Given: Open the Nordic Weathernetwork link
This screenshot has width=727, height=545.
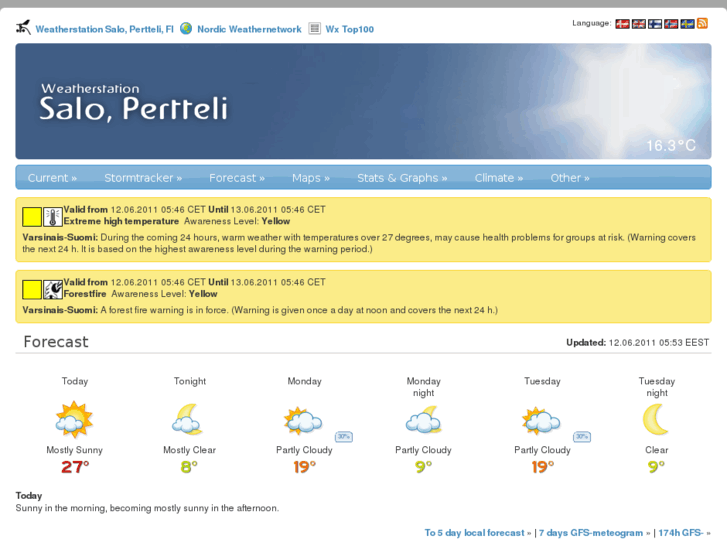Looking at the screenshot, I should tap(249, 29).
